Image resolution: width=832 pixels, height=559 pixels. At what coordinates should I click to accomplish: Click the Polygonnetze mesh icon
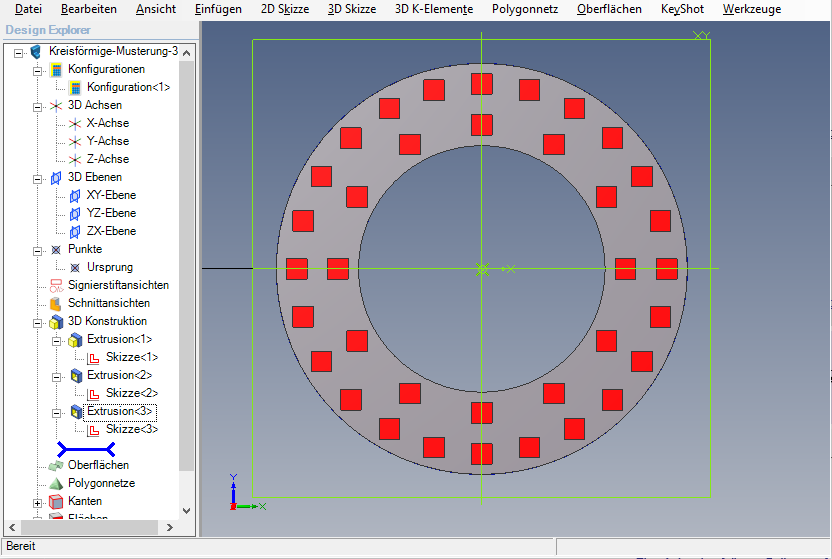coord(56,484)
